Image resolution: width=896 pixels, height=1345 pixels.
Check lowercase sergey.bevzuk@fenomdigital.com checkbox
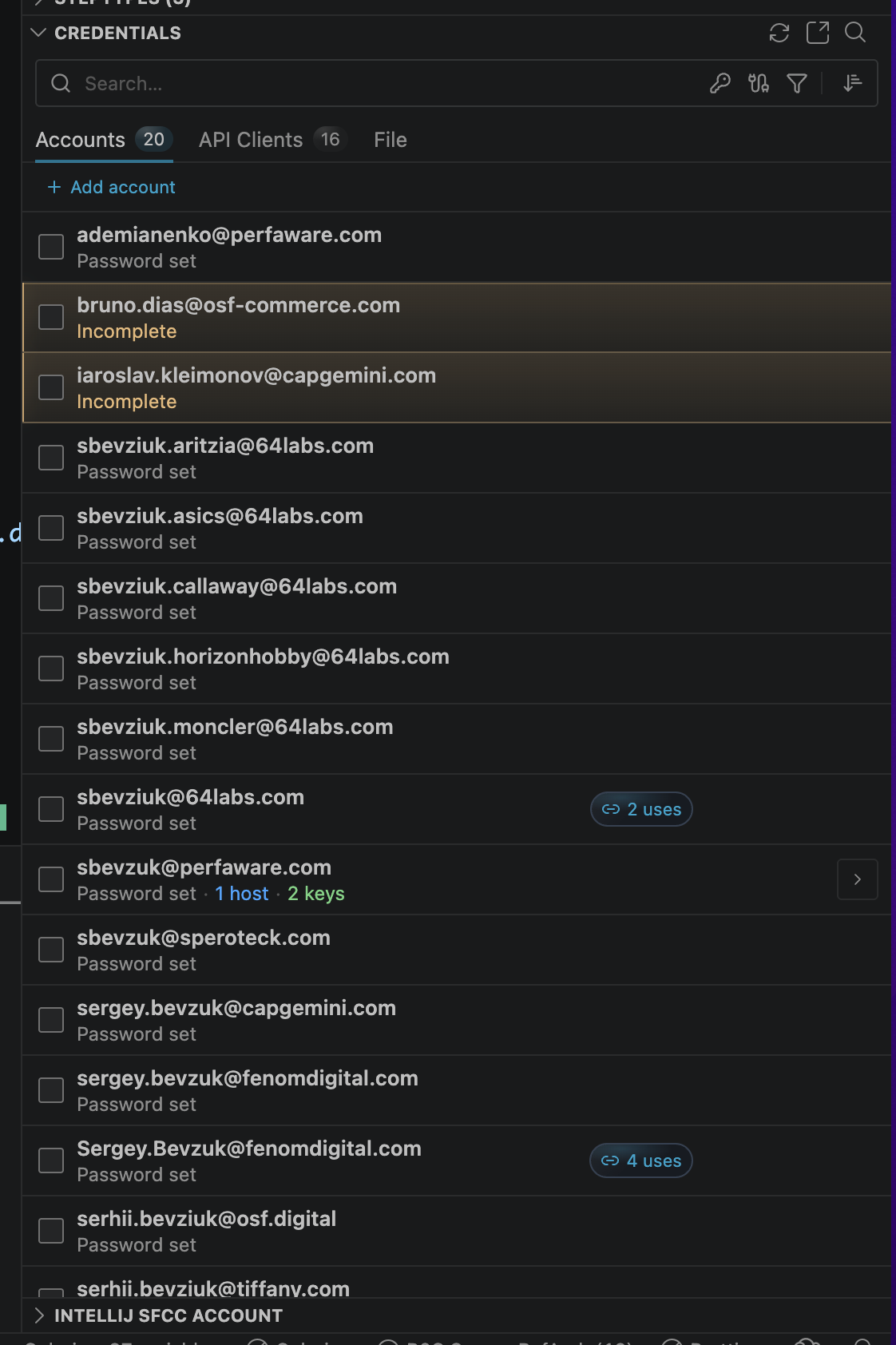pos(51,1090)
